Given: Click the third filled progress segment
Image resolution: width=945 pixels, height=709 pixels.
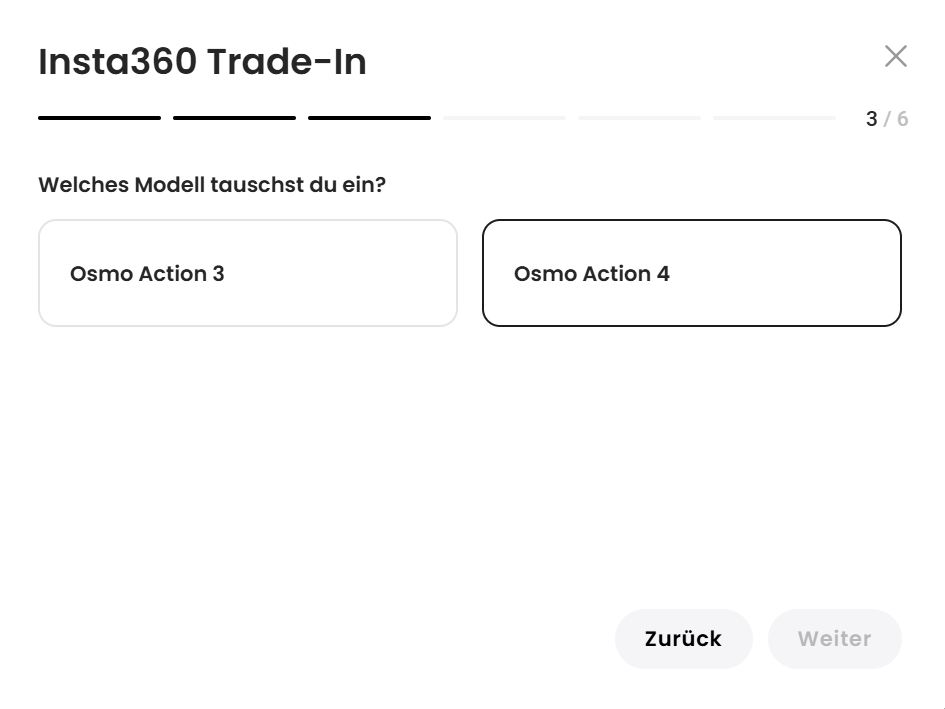Looking at the screenshot, I should point(369,118).
